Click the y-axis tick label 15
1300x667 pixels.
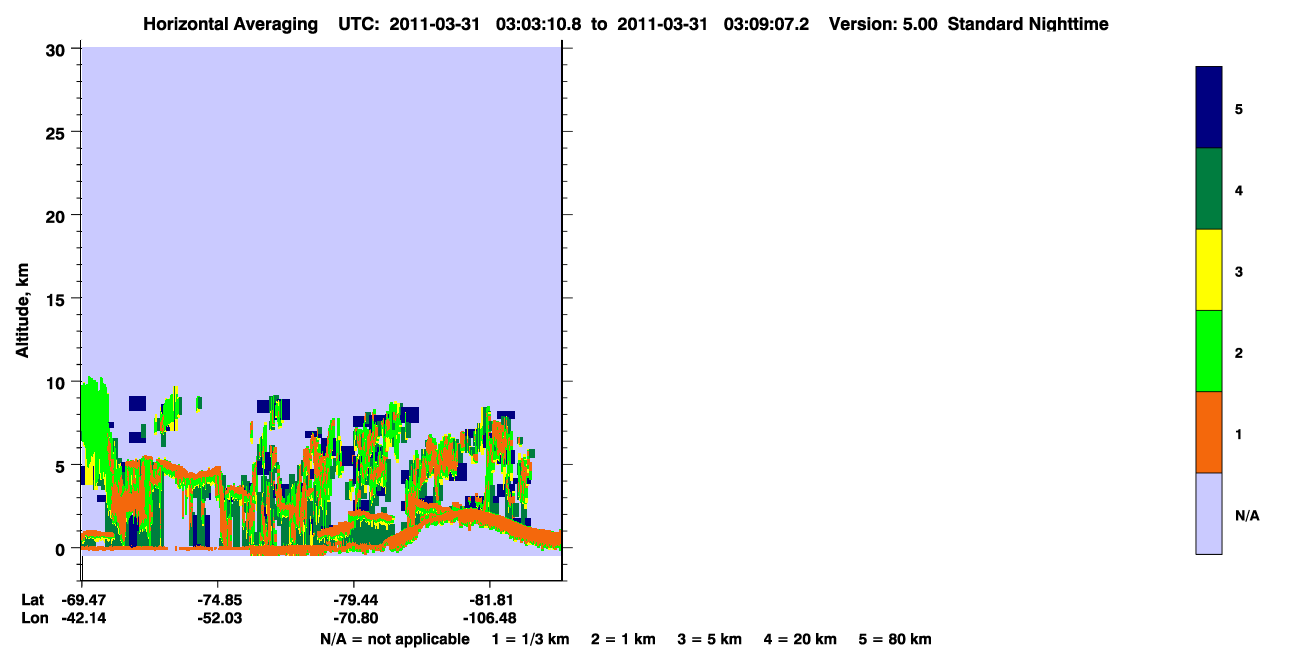pyautogui.click(x=57, y=299)
